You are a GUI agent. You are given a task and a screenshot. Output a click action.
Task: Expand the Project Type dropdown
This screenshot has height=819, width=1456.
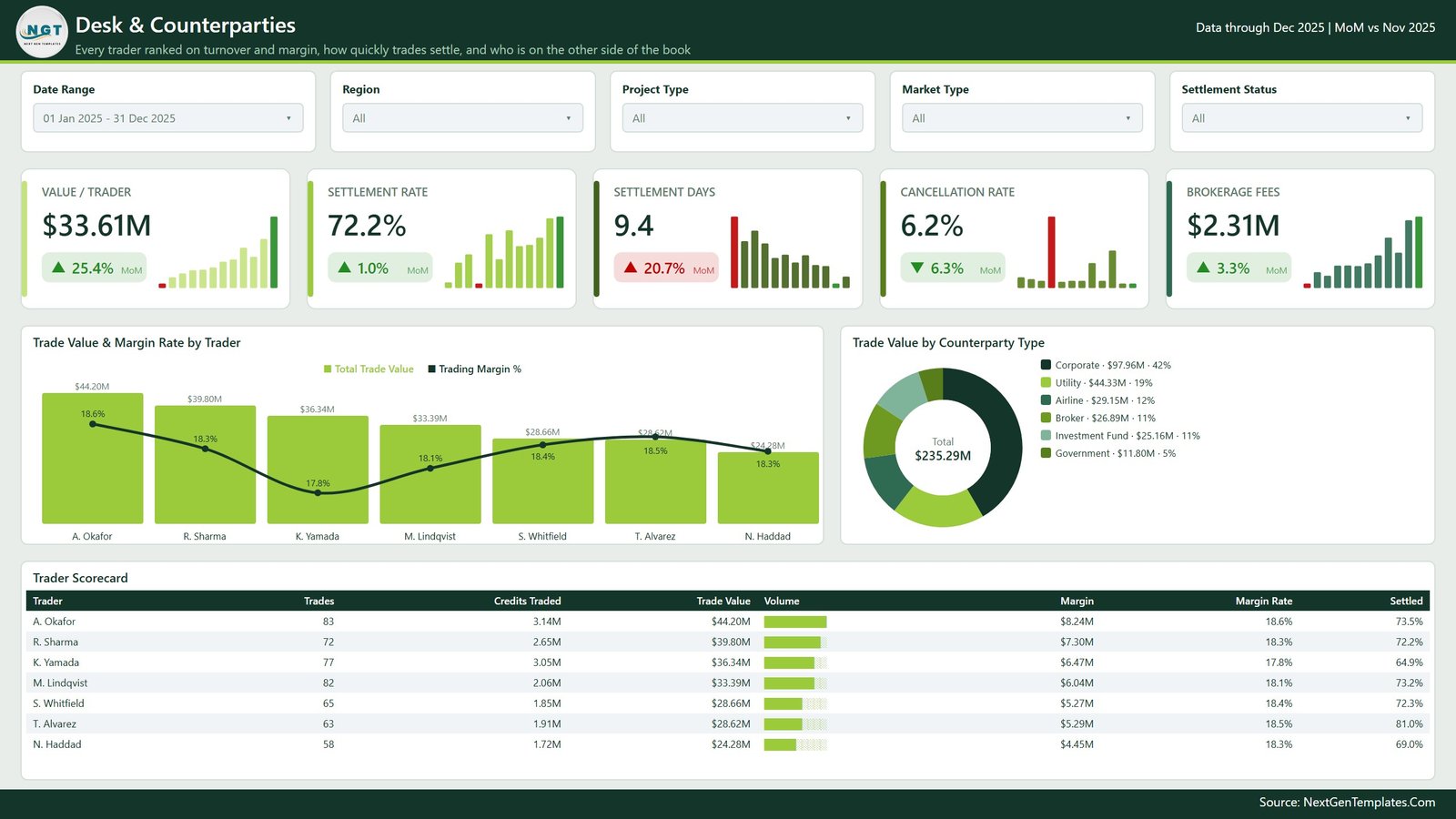(x=743, y=118)
